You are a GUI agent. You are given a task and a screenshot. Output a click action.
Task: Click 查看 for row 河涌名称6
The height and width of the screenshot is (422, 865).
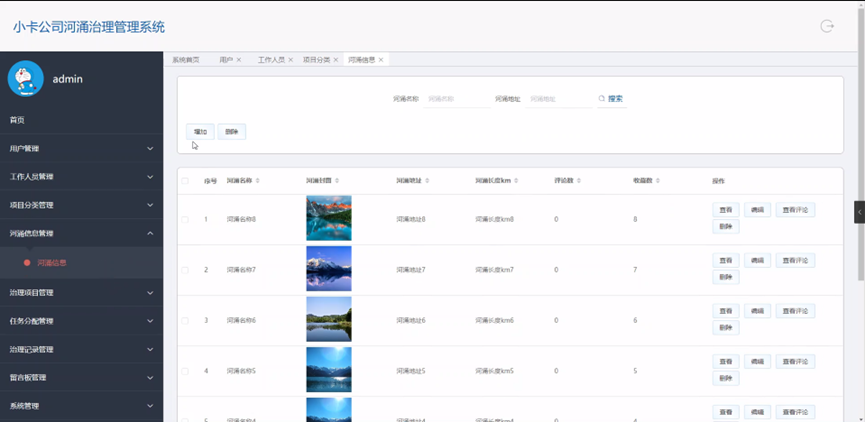[725, 311]
